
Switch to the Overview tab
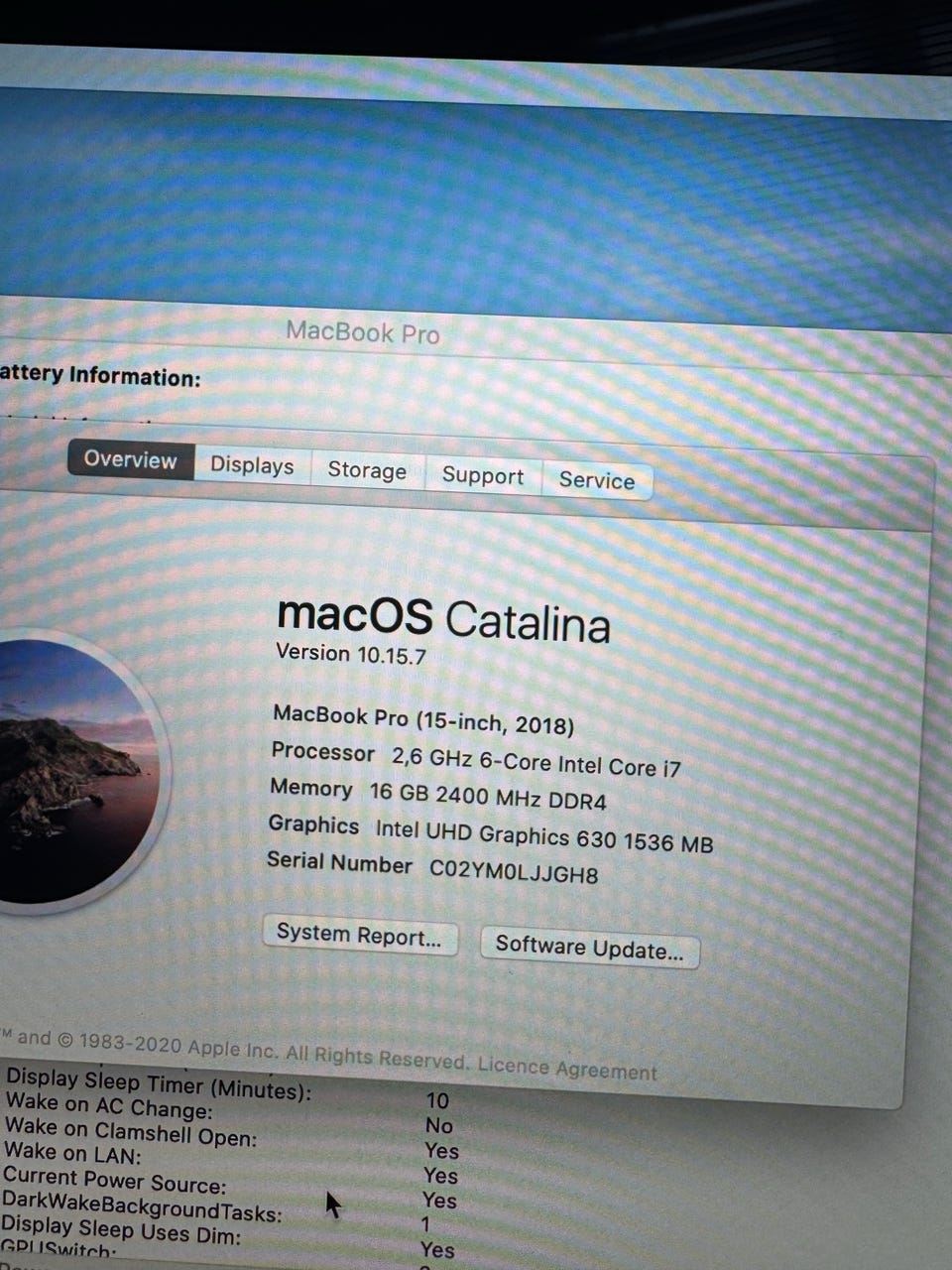(131, 459)
